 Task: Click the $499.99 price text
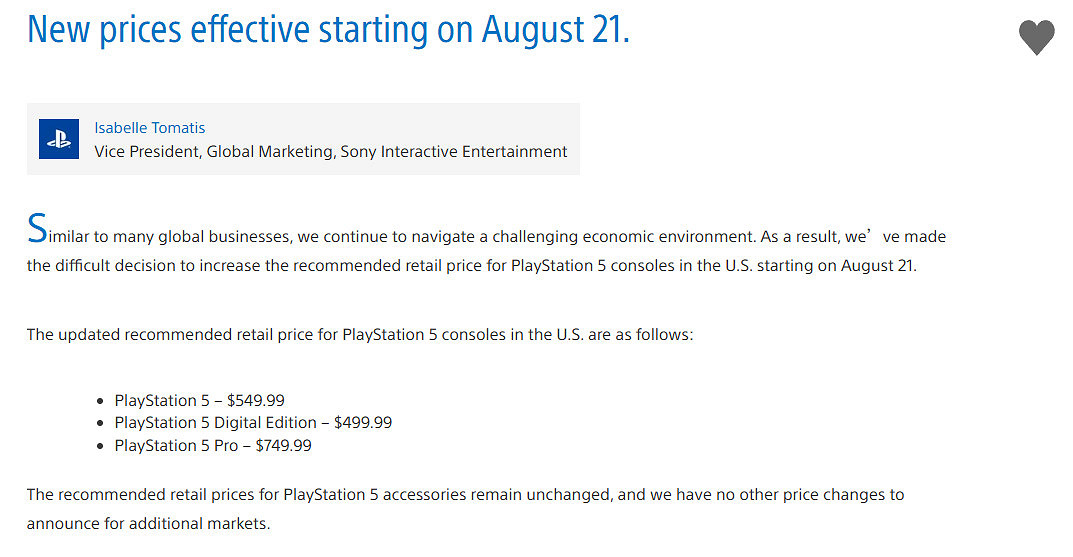[363, 423]
